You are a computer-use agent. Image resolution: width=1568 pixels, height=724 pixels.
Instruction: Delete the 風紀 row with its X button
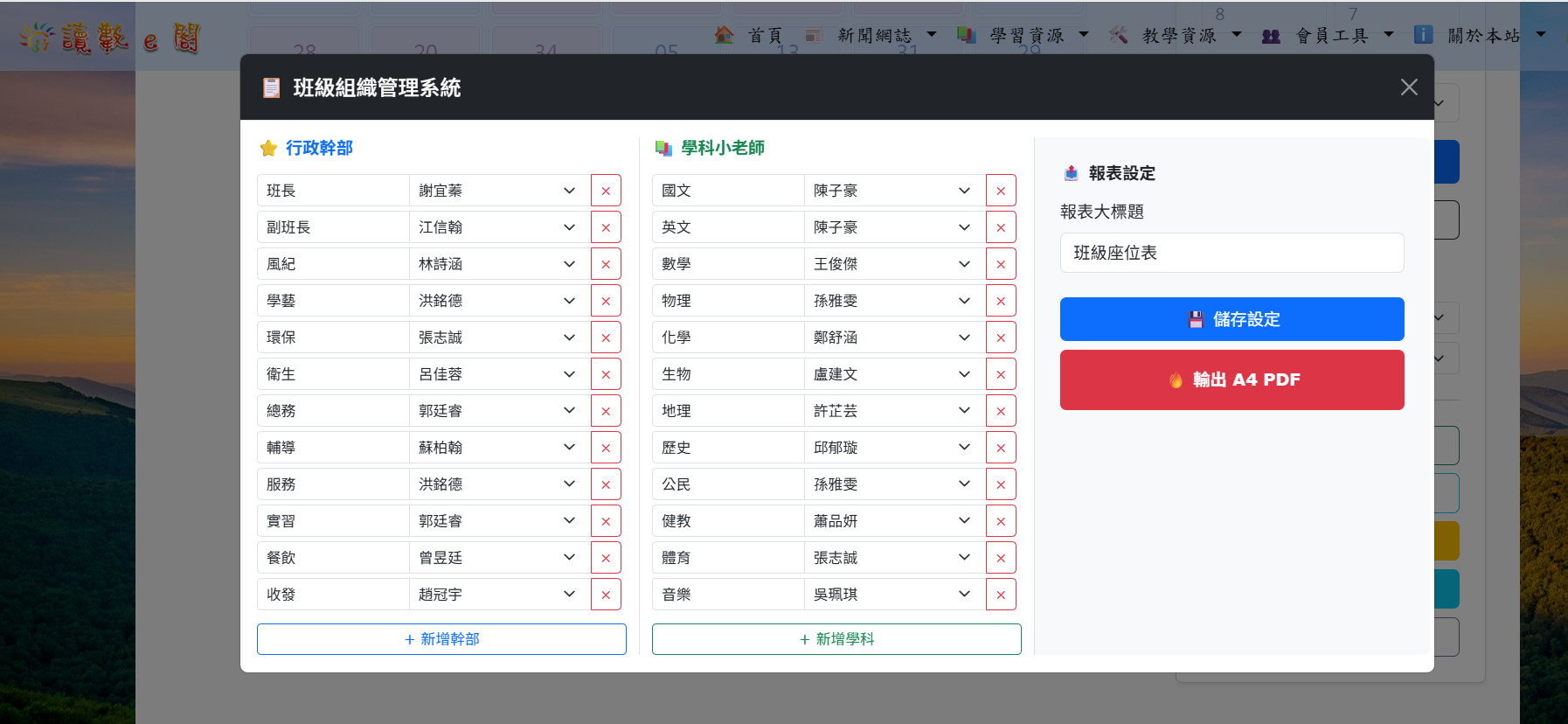pyautogui.click(x=606, y=264)
